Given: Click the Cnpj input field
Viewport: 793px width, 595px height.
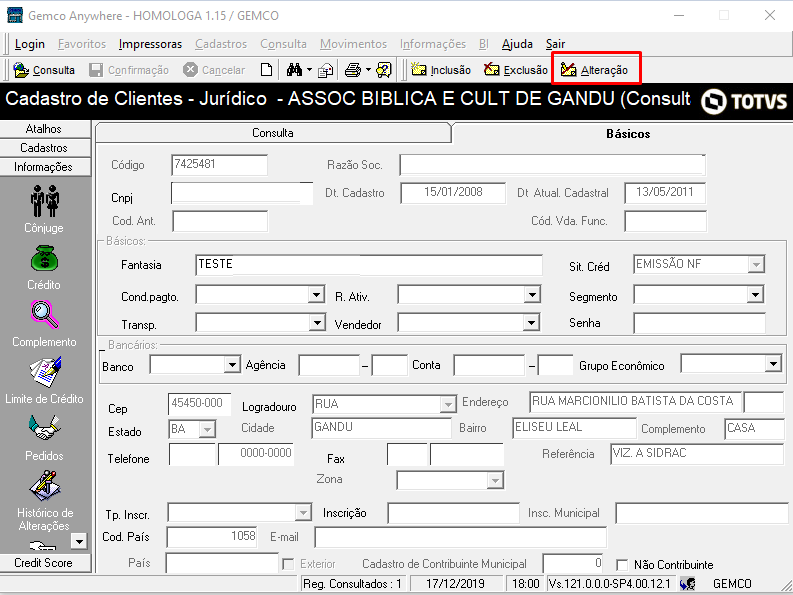Looking at the screenshot, I should (x=242, y=193).
